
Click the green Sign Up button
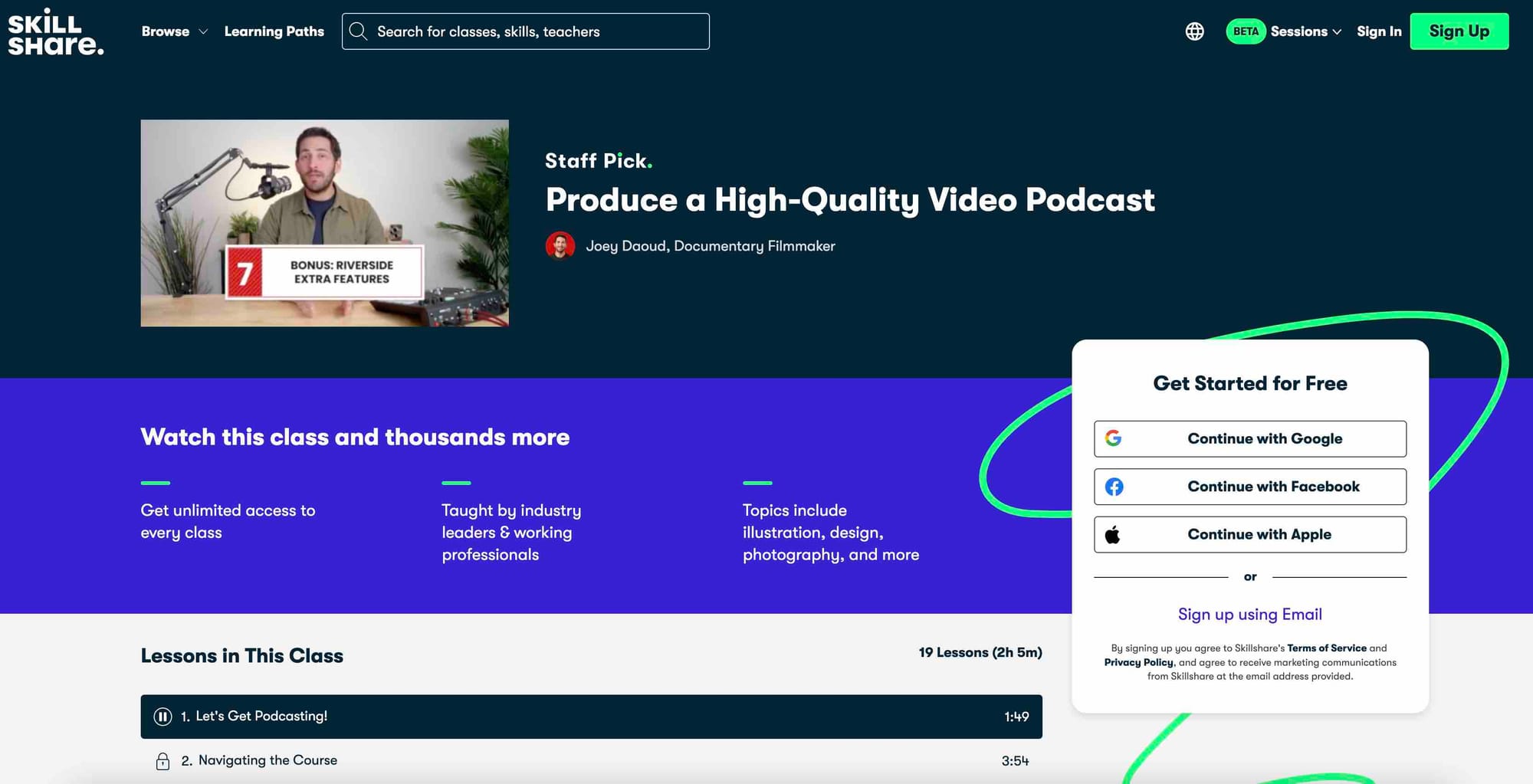(1459, 31)
